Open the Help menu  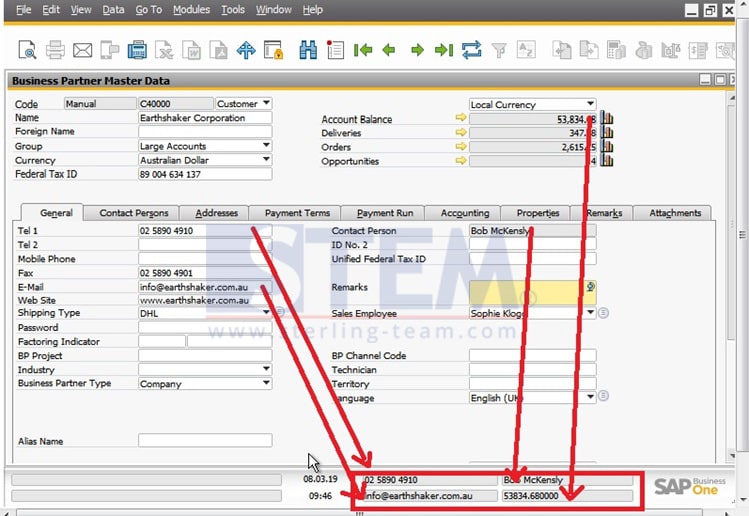point(312,10)
